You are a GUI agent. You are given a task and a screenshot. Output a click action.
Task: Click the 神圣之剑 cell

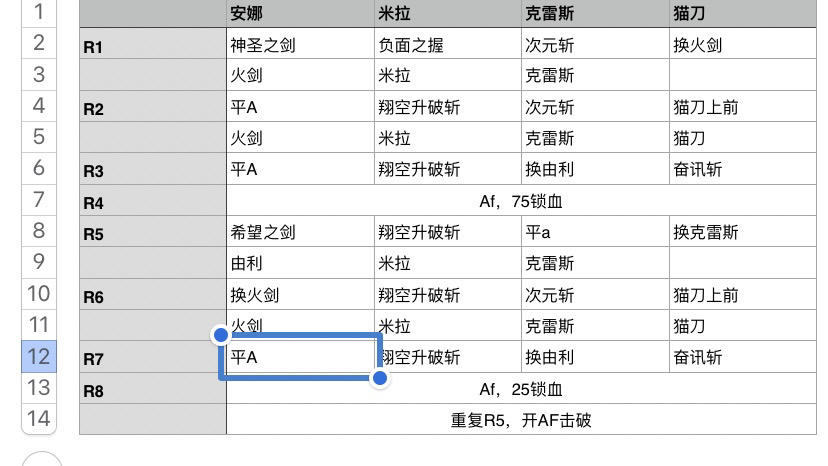point(300,45)
